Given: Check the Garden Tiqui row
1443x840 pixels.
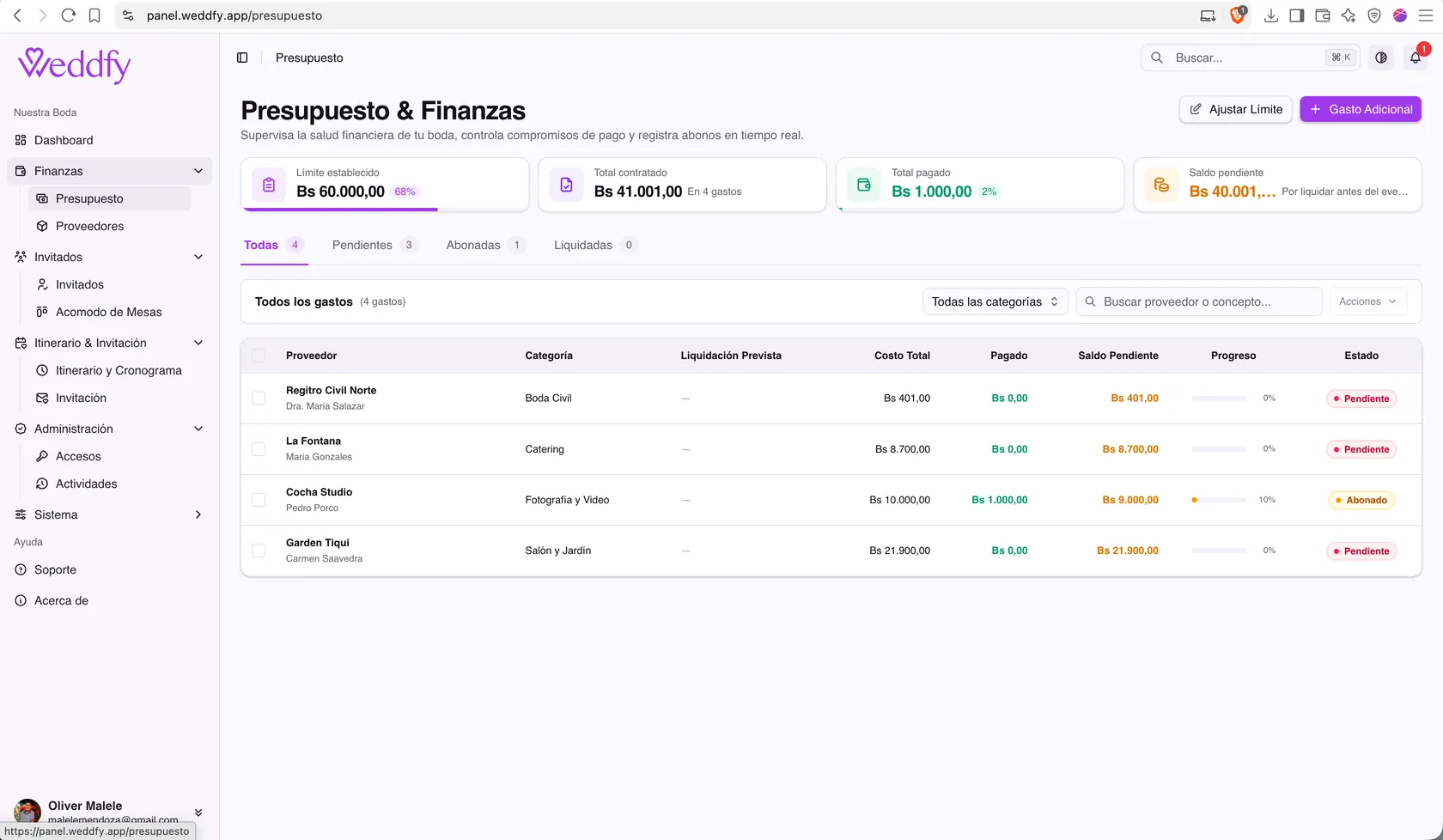Looking at the screenshot, I should pos(259,551).
